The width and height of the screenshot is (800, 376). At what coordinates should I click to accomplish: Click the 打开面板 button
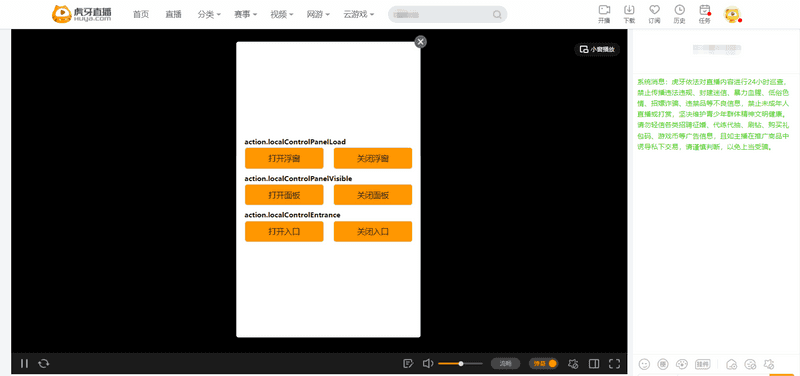pos(284,195)
